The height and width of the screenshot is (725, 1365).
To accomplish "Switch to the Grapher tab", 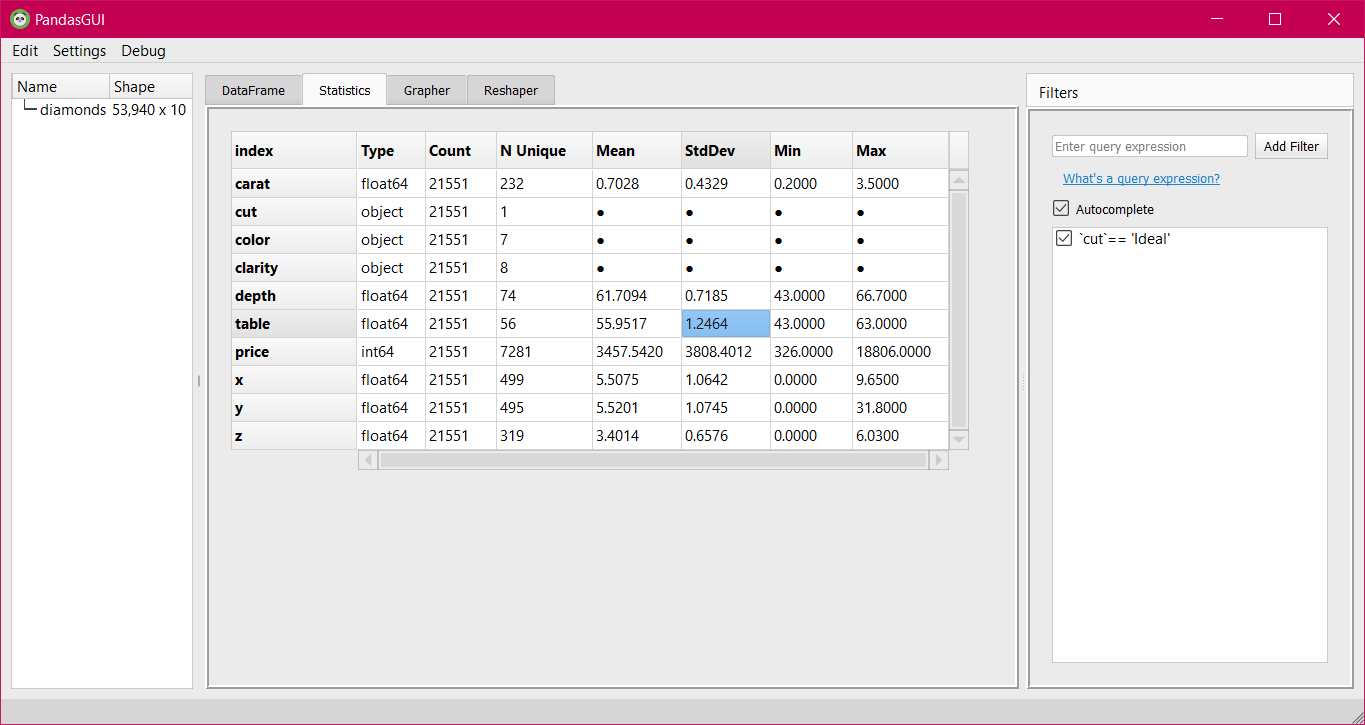I will [427, 90].
